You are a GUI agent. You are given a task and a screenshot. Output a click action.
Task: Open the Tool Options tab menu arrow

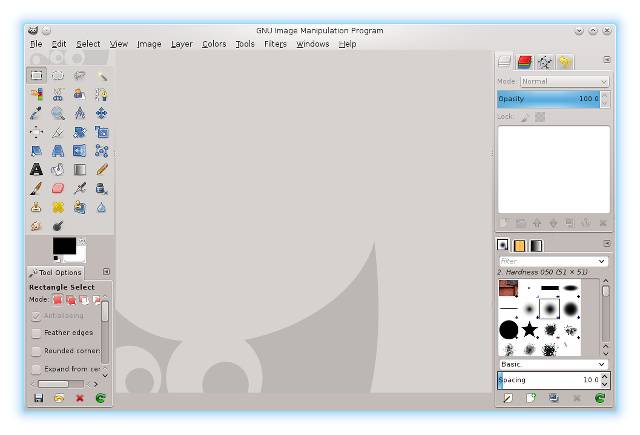(x=106, y=272)
